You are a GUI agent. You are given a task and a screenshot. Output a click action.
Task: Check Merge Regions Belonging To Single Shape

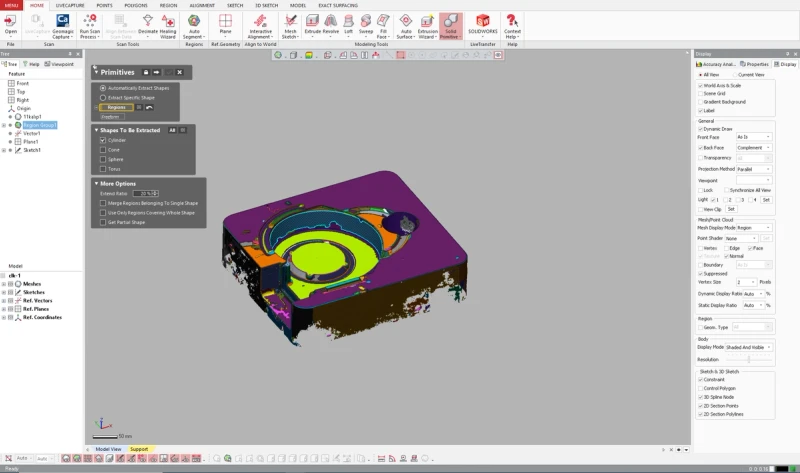click(103, 203)
